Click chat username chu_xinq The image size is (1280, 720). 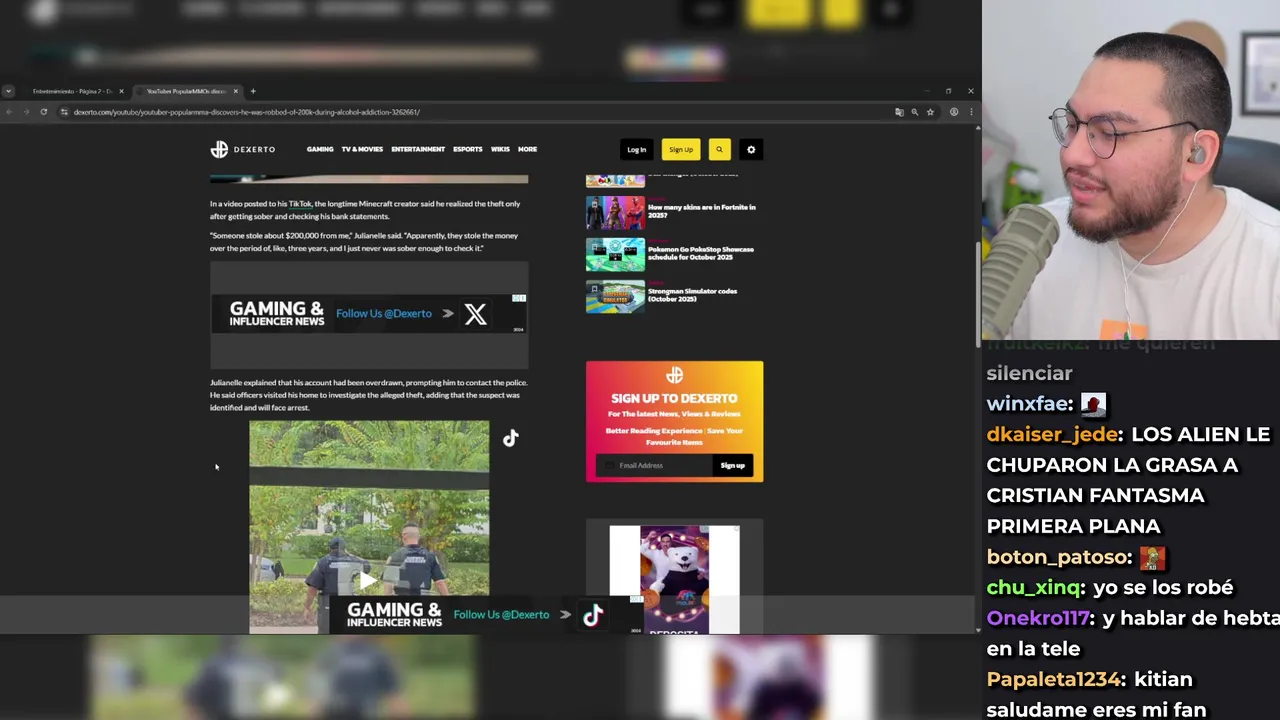tap(1034, 588)
